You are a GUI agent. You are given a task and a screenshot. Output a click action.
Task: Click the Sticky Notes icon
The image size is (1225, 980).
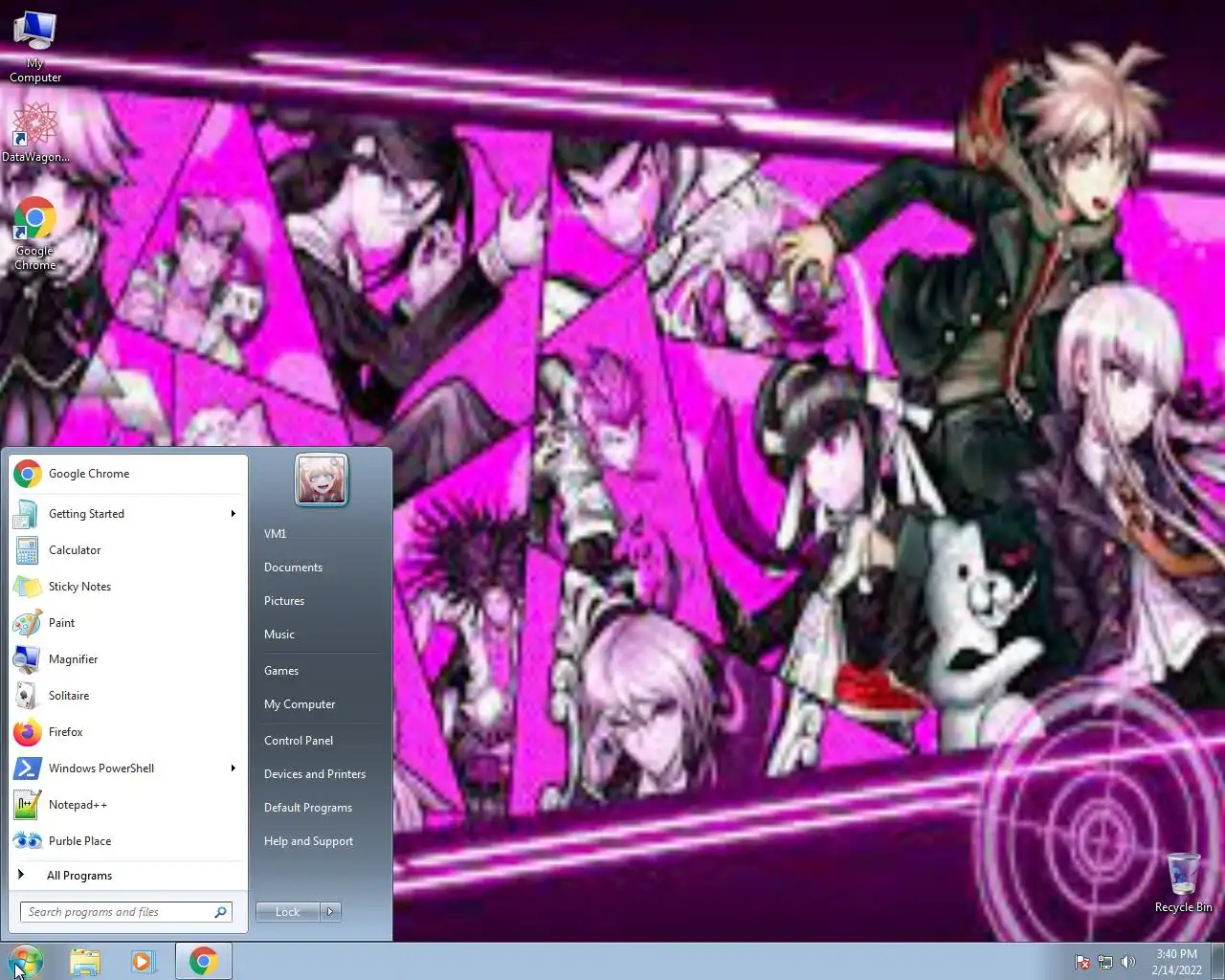[27, 587]
